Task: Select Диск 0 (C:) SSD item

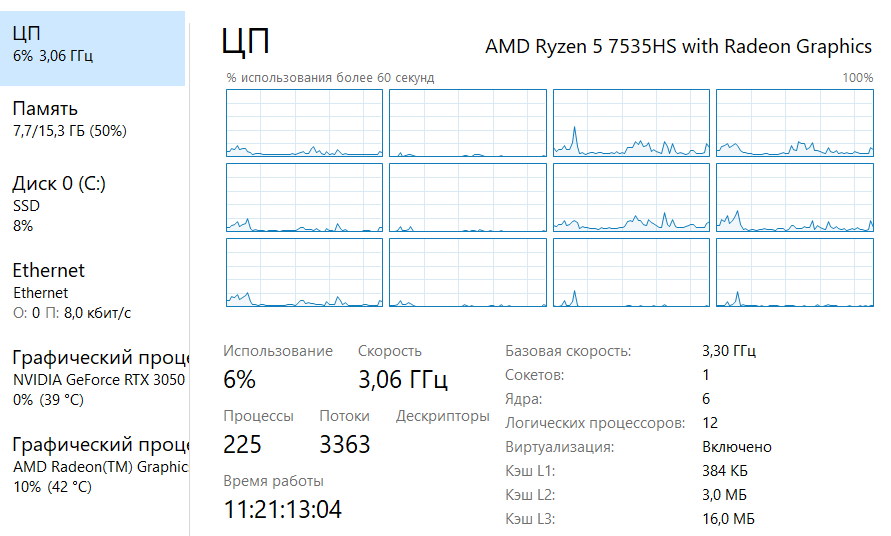Action: [93, 203]
